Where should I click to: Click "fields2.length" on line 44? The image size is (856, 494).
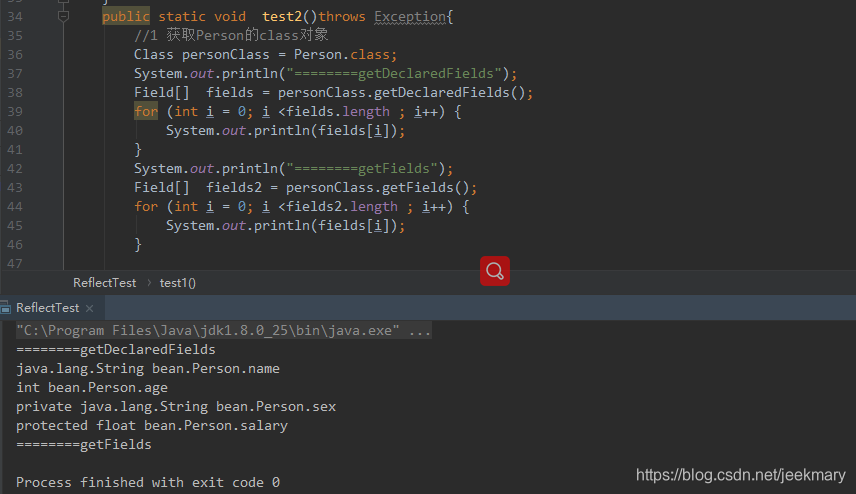pyautogui.click(x=342, y=207)
